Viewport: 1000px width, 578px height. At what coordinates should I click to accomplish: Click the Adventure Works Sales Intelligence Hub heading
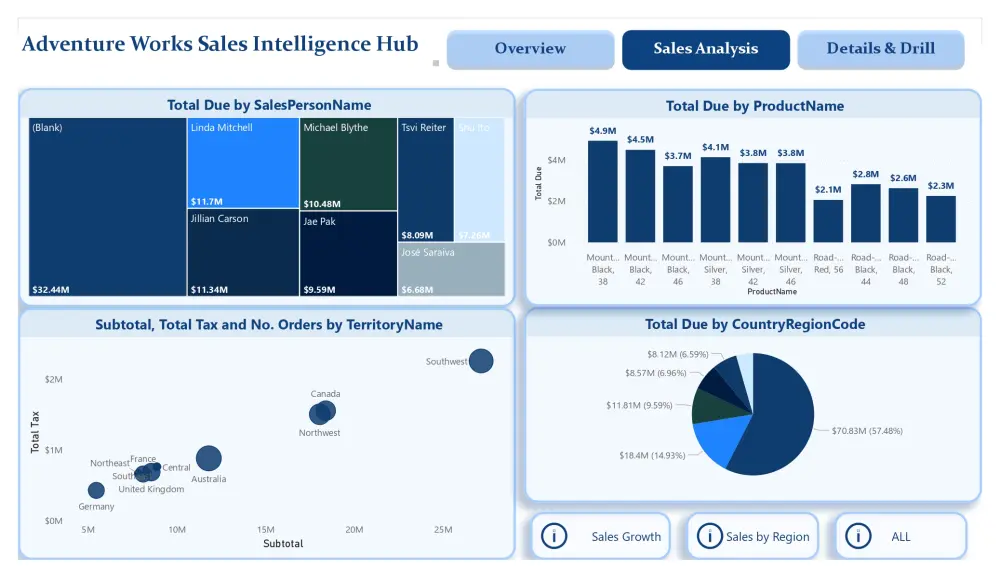[220, 44]
